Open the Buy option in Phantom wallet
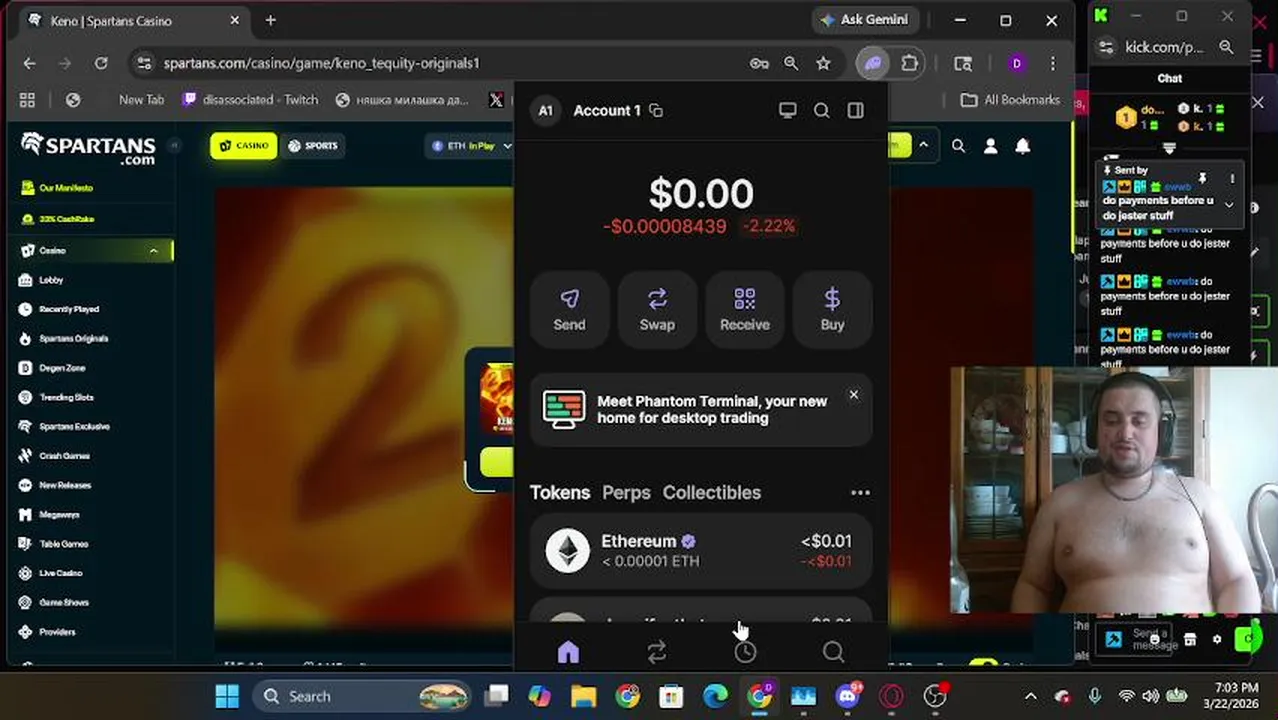The height and width of the screenshot is (720, 1278). click(x=832, y=309)
